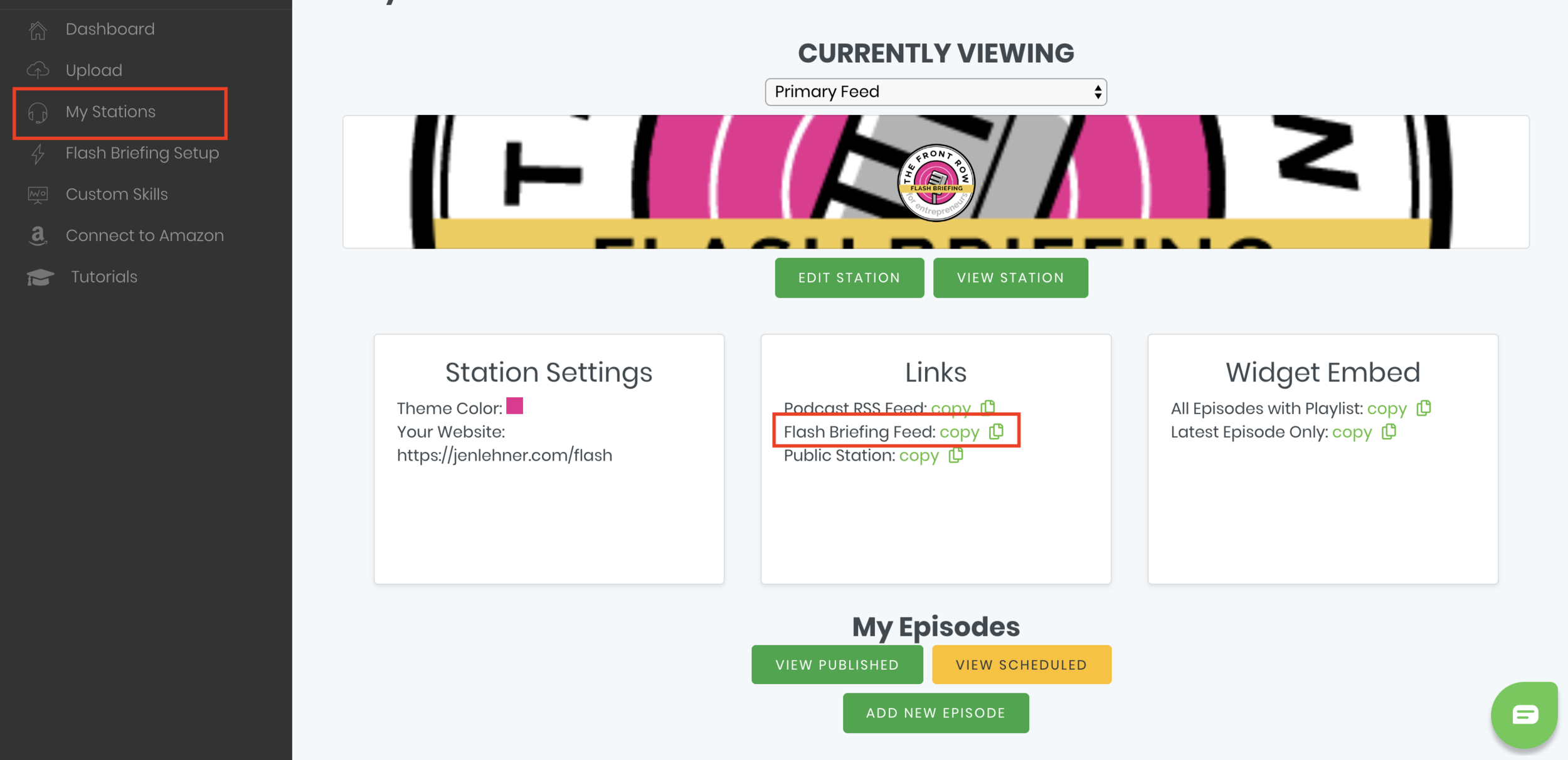Click the My Stations headphones icon
The image size is (1568, 760).
[x=38, y=112]
